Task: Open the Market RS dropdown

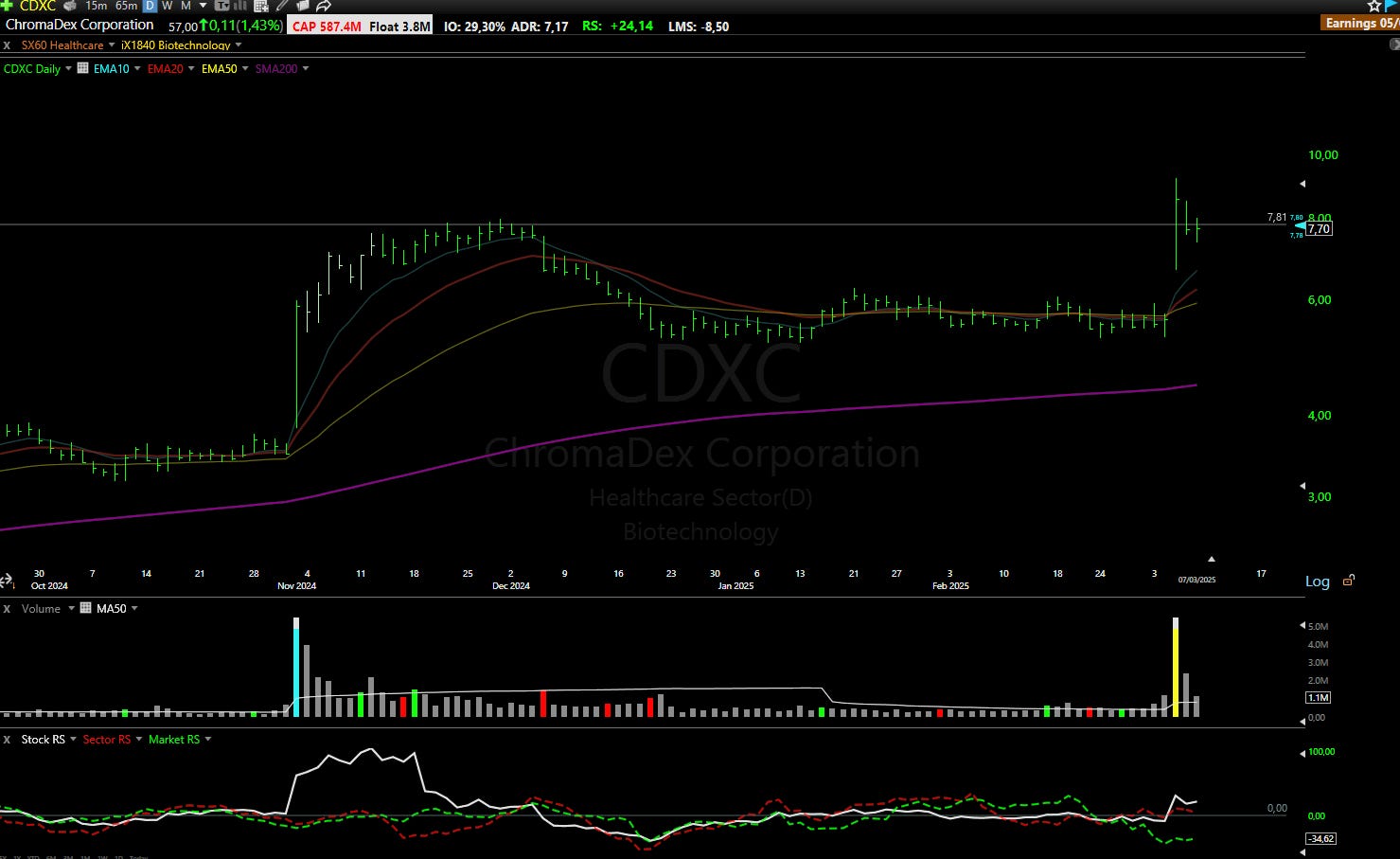Action: click(x=208, y=739)
